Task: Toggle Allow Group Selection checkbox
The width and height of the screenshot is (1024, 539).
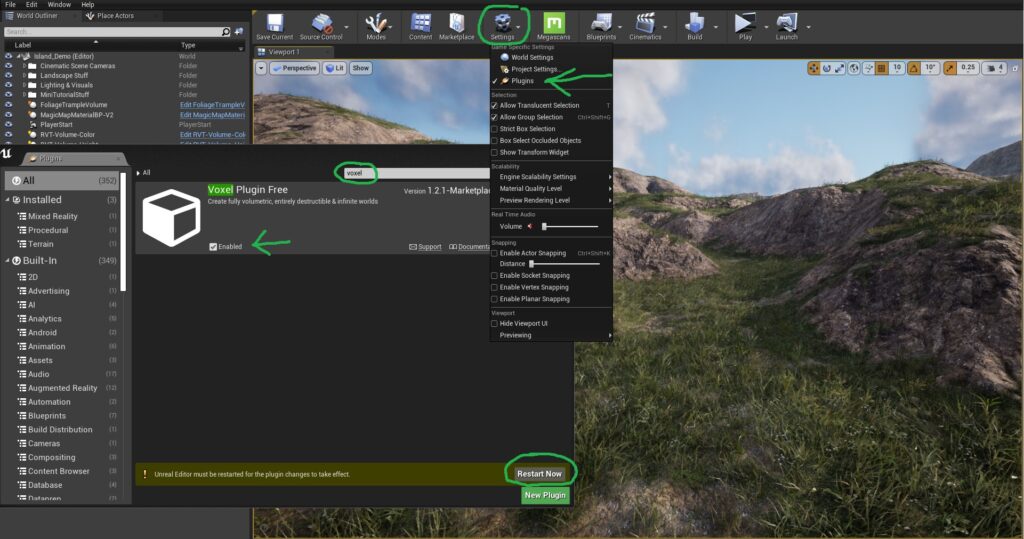Action: (494, 117)
